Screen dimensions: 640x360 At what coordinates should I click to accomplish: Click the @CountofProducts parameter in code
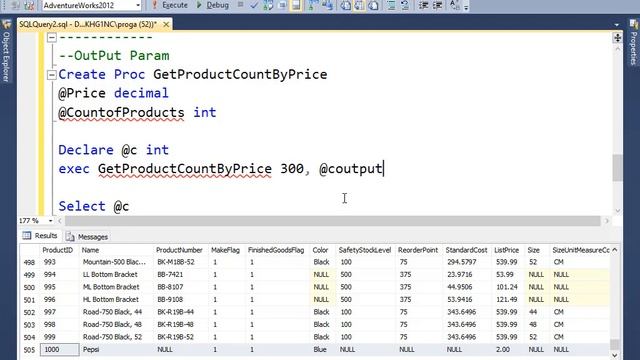click(x=121, y=112)
